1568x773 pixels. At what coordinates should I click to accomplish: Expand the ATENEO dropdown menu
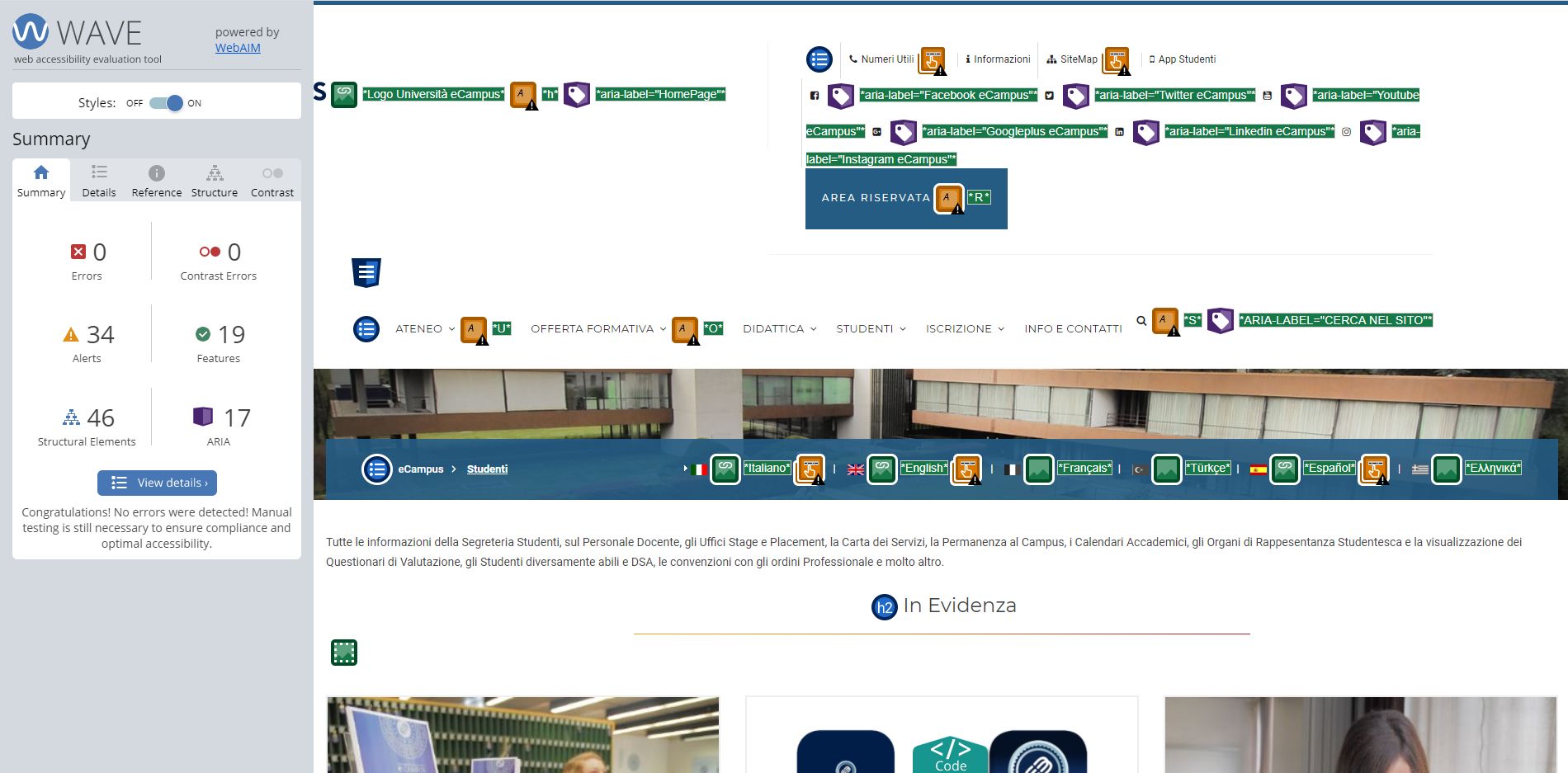425,329
